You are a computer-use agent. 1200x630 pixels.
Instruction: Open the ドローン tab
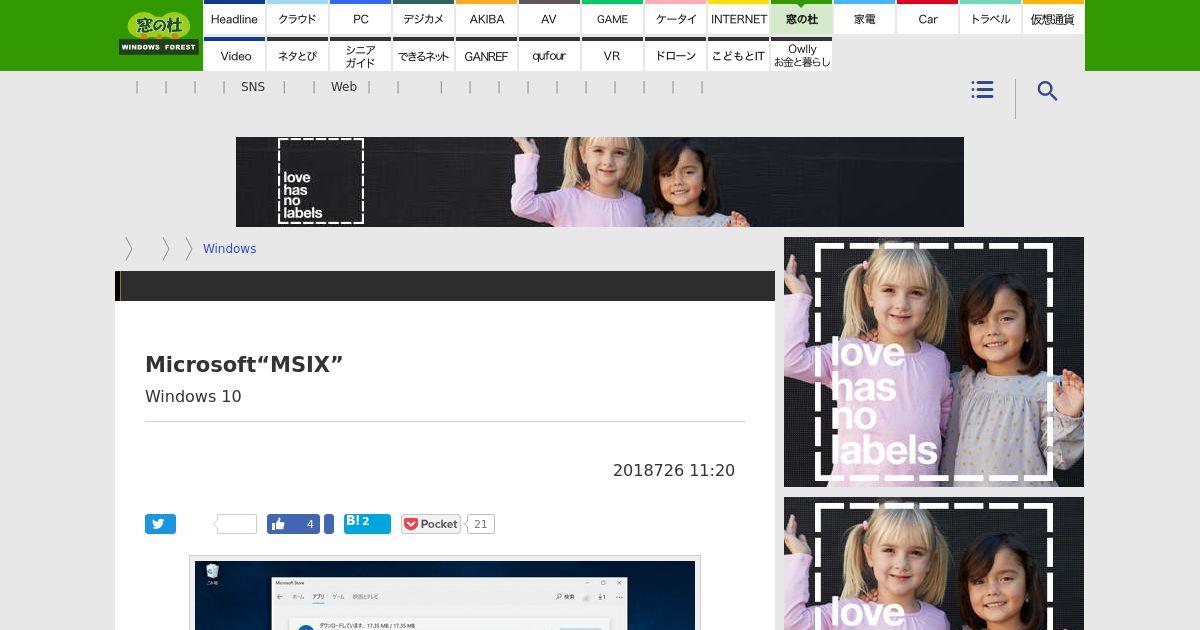tap(675, 55)
